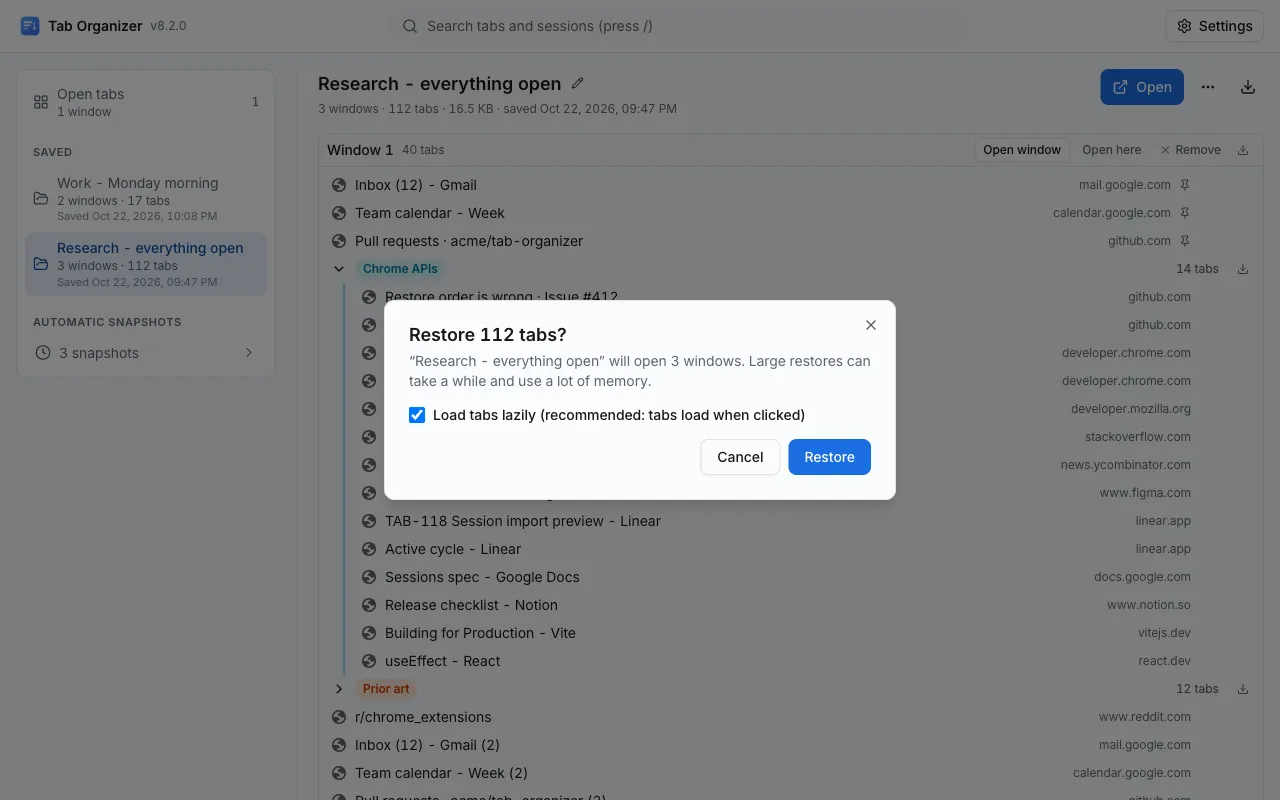Viewport: 1280px width, 800px height.
Task: Close the restore dialog with the X
Action: tap(871, 325)
